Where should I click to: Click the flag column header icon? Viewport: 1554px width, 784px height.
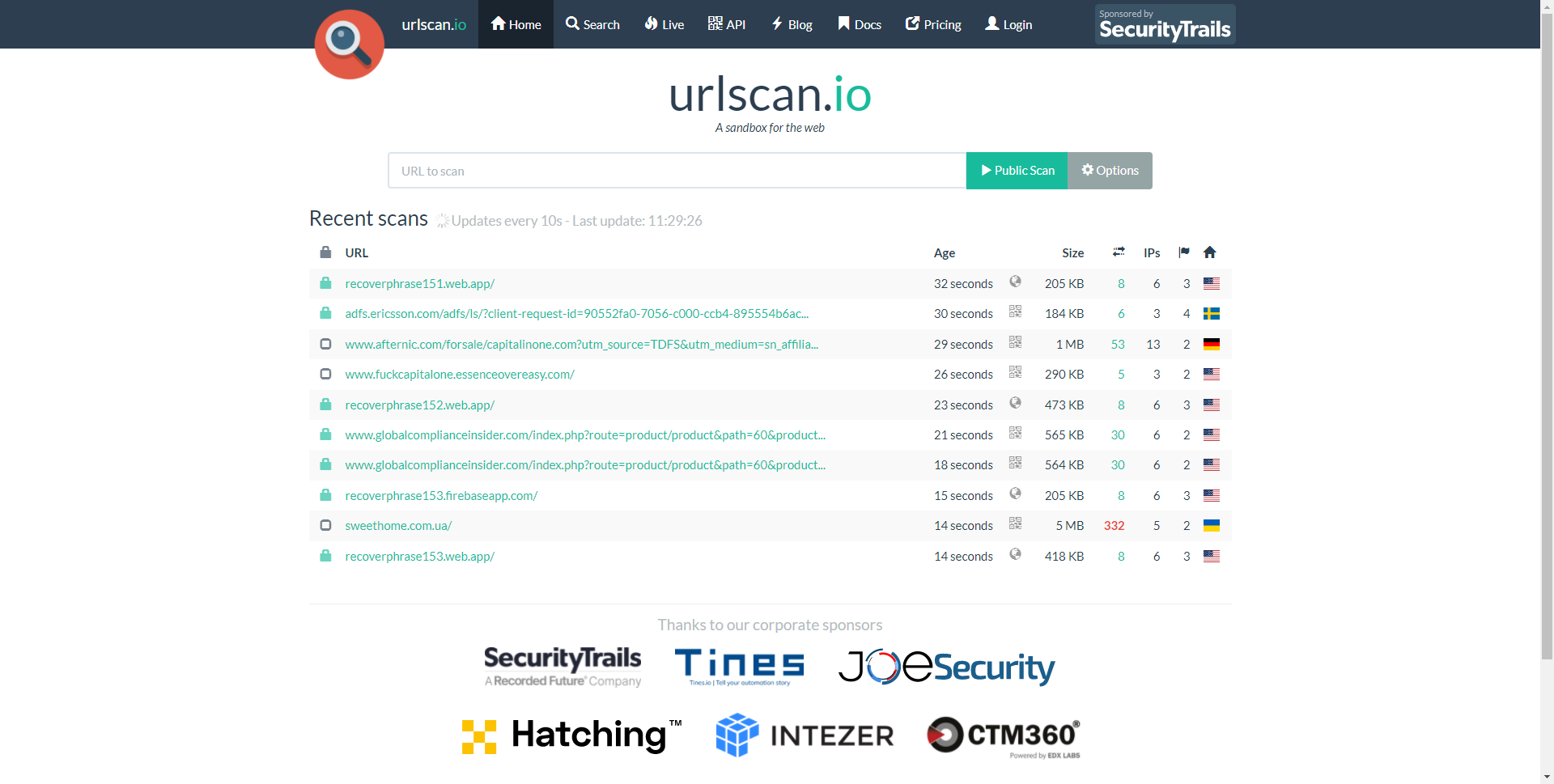tap(1183, 252)
